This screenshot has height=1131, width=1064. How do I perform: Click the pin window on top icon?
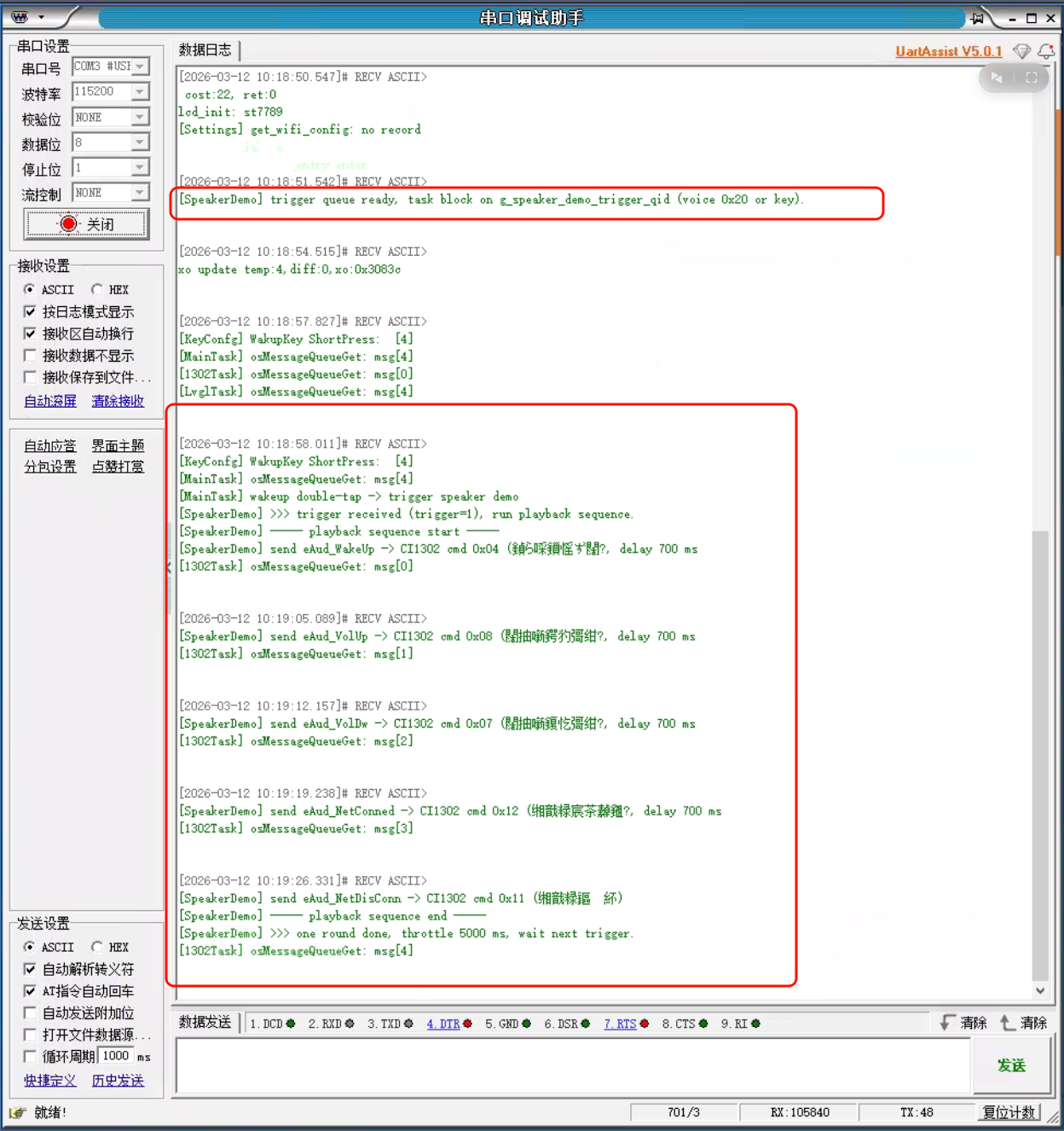pos(977,18)
